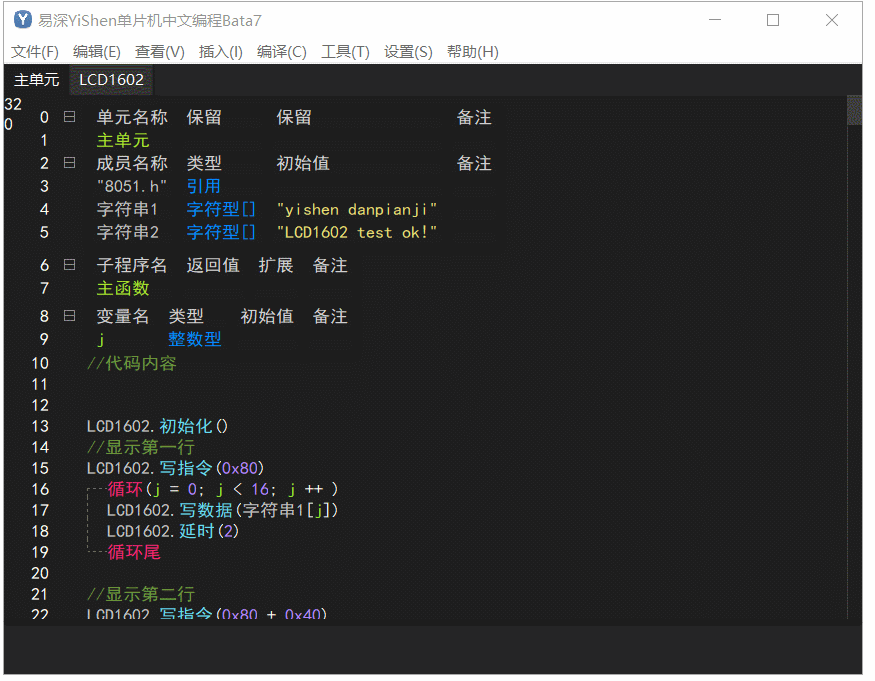Click the 初始值 header in 成员名称 row

pos(303,163)
